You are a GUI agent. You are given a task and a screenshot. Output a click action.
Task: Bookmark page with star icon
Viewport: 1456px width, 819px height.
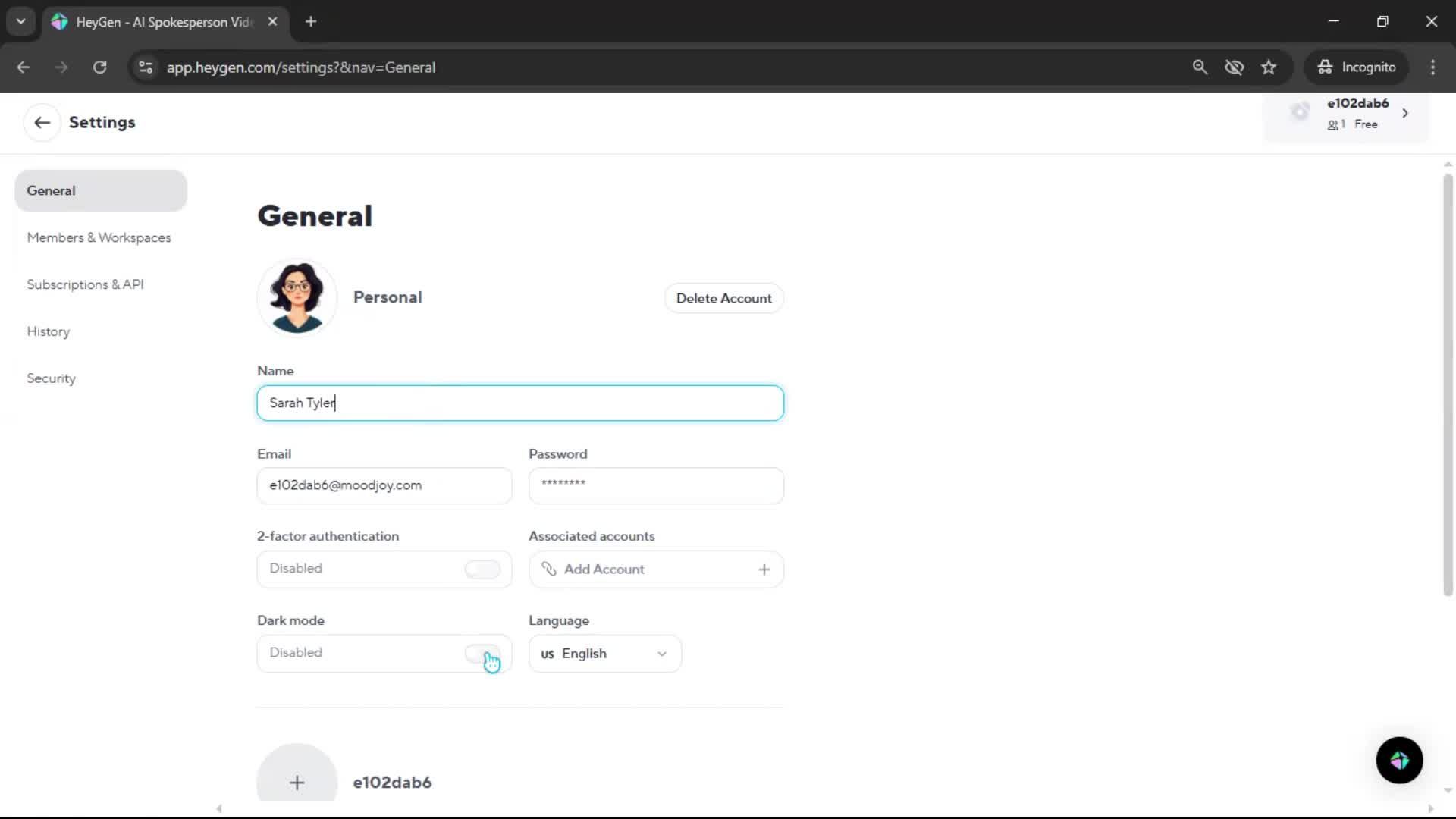tap(1269, 67)
